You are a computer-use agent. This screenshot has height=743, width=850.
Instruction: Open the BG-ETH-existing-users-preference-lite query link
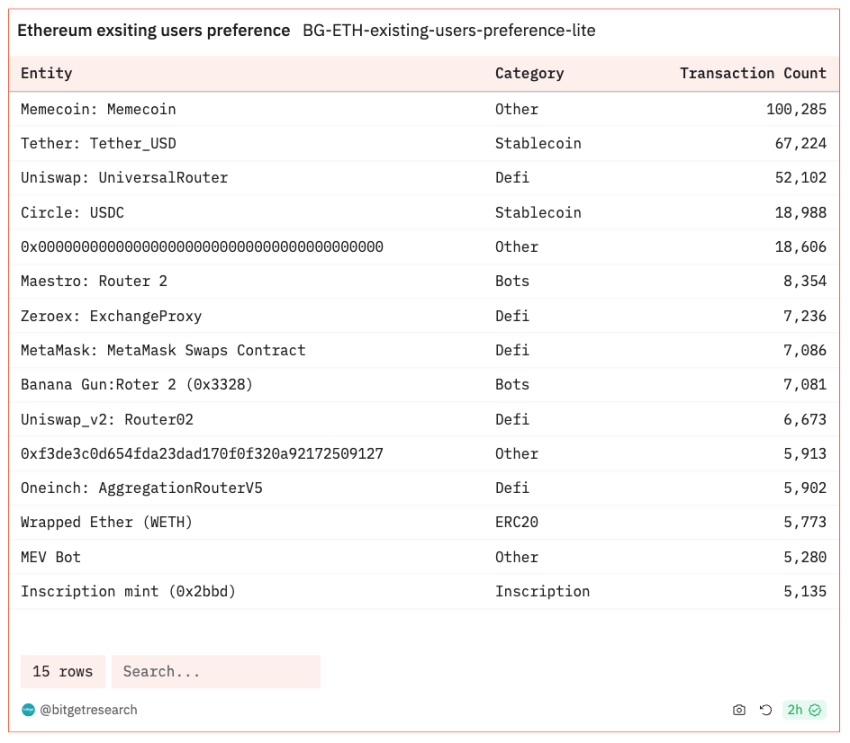point(449,31)
